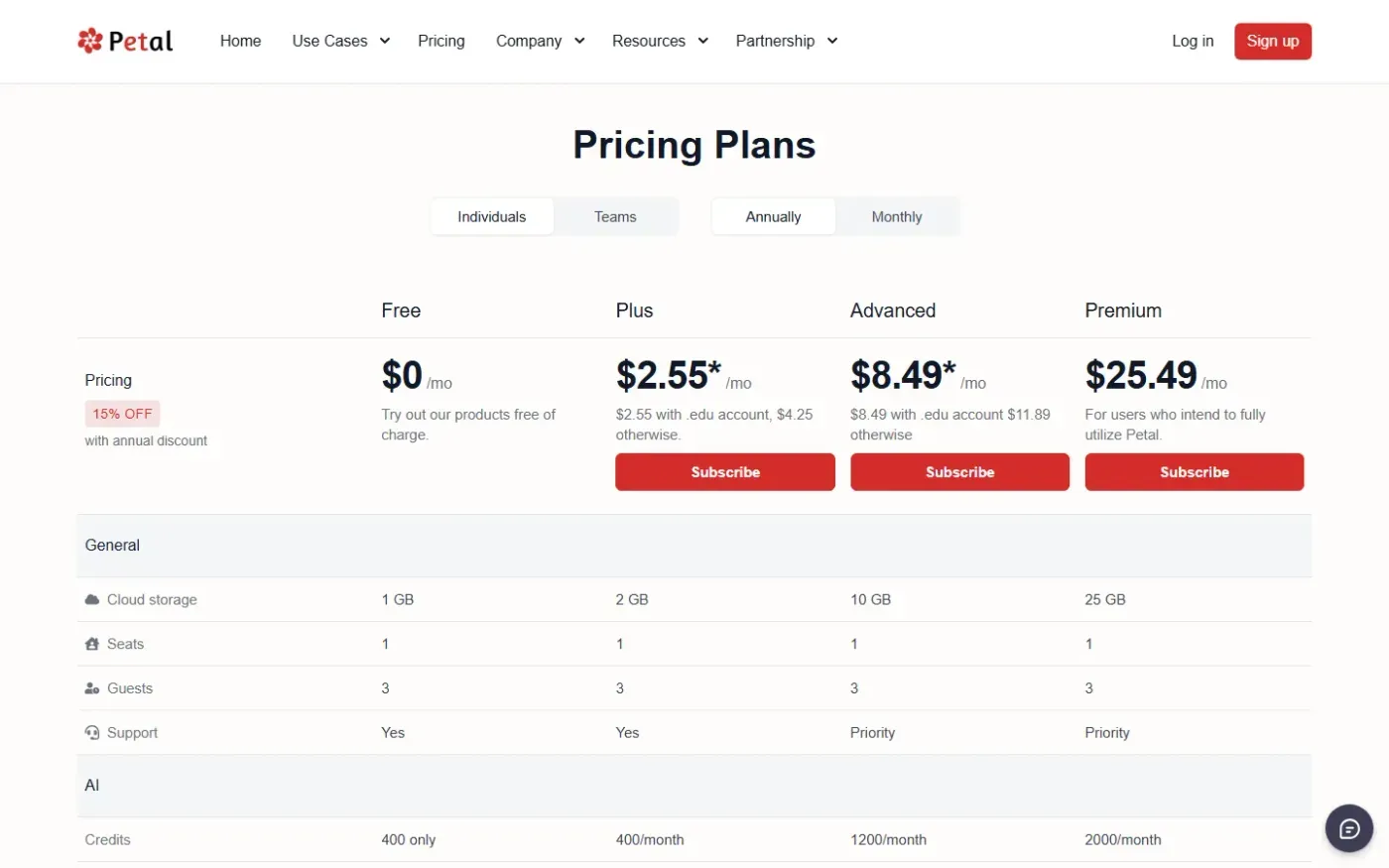Click the Seats row icon
This screenshot has height=868, width=1389.
click(x=92, y=644)
